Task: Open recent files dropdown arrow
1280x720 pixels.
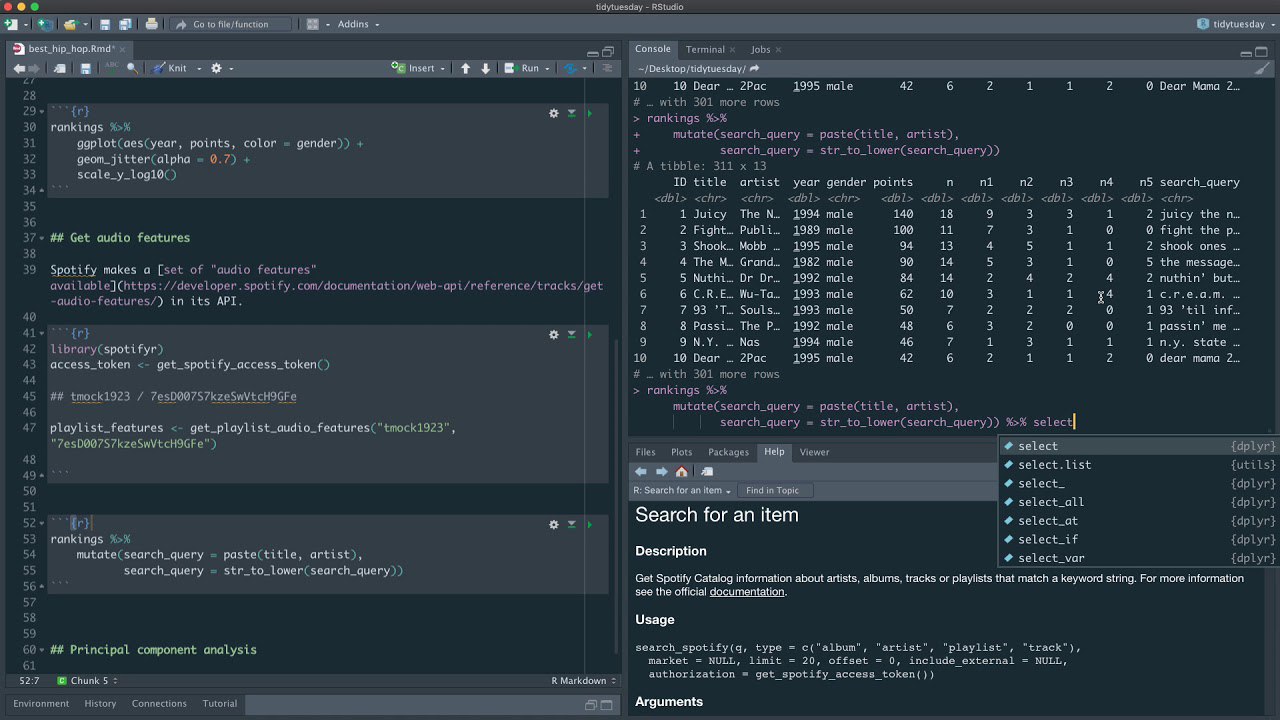Action: [x=84, y=24]
